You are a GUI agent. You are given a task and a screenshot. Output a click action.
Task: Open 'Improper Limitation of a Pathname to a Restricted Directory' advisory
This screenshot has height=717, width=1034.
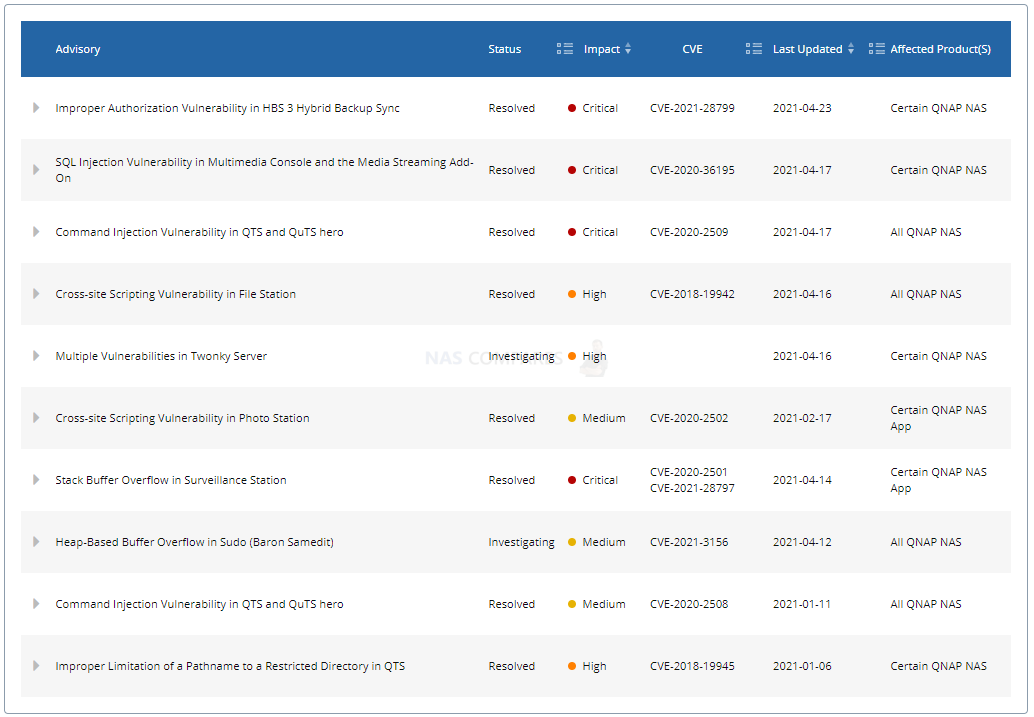pos(230,666)
